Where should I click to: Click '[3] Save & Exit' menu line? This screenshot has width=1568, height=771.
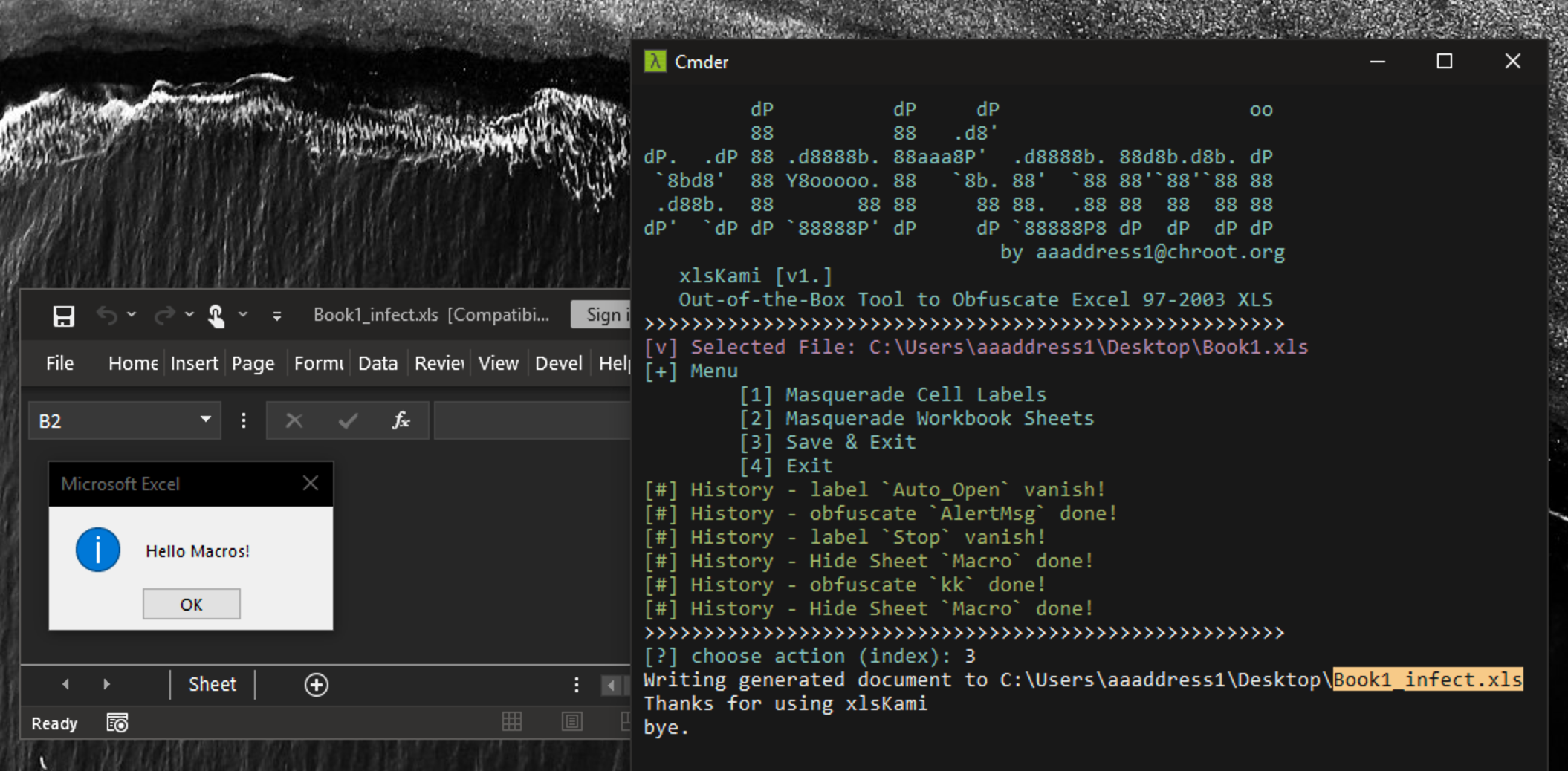coord(827,442)
